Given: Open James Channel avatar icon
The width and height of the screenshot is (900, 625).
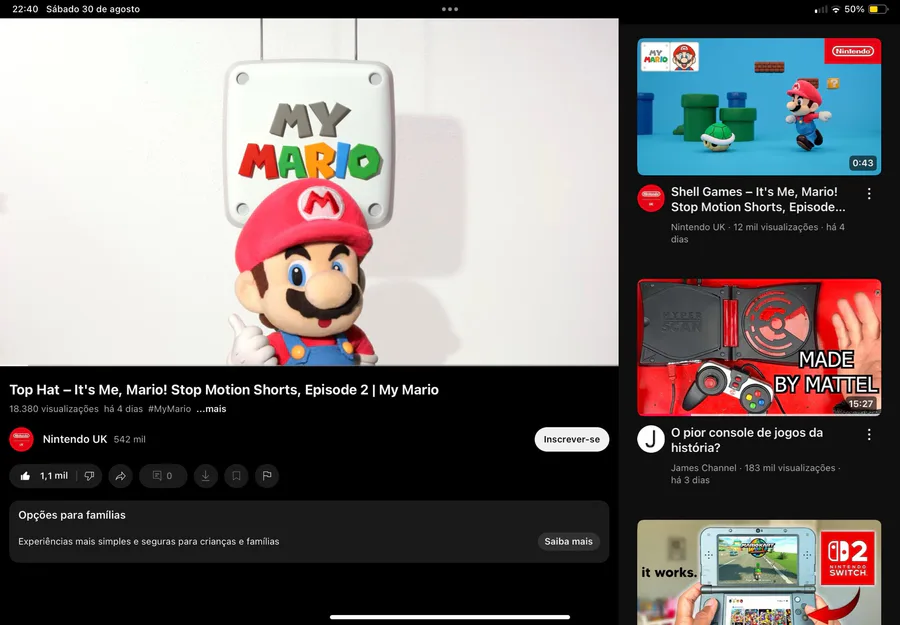Looking at the screenshot, I should point(651,440).
